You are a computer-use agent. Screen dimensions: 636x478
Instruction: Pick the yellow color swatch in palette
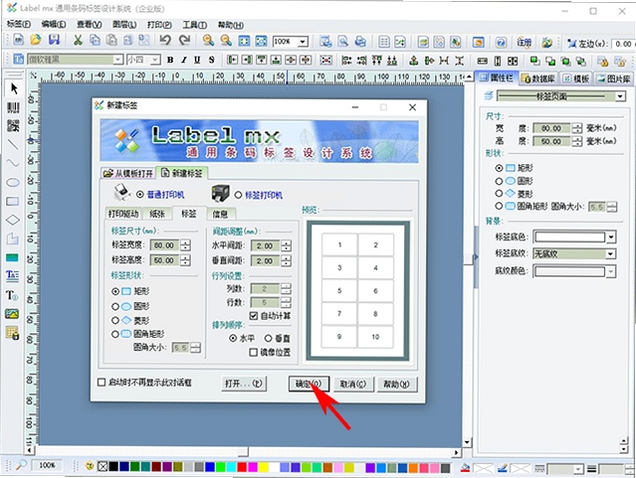point(264,467)
